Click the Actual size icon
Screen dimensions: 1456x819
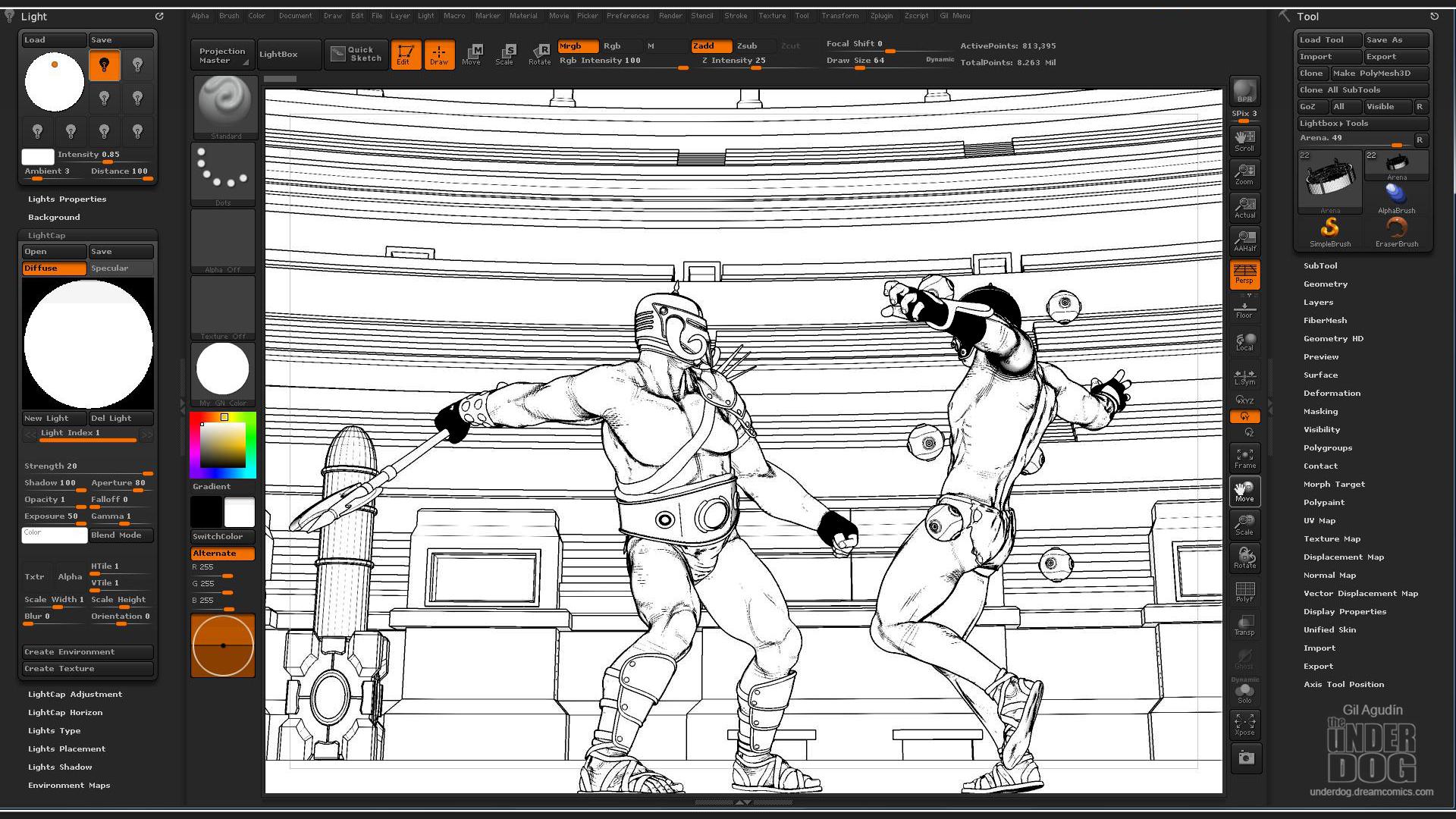pyautogui.click(x=1244, y=207)
